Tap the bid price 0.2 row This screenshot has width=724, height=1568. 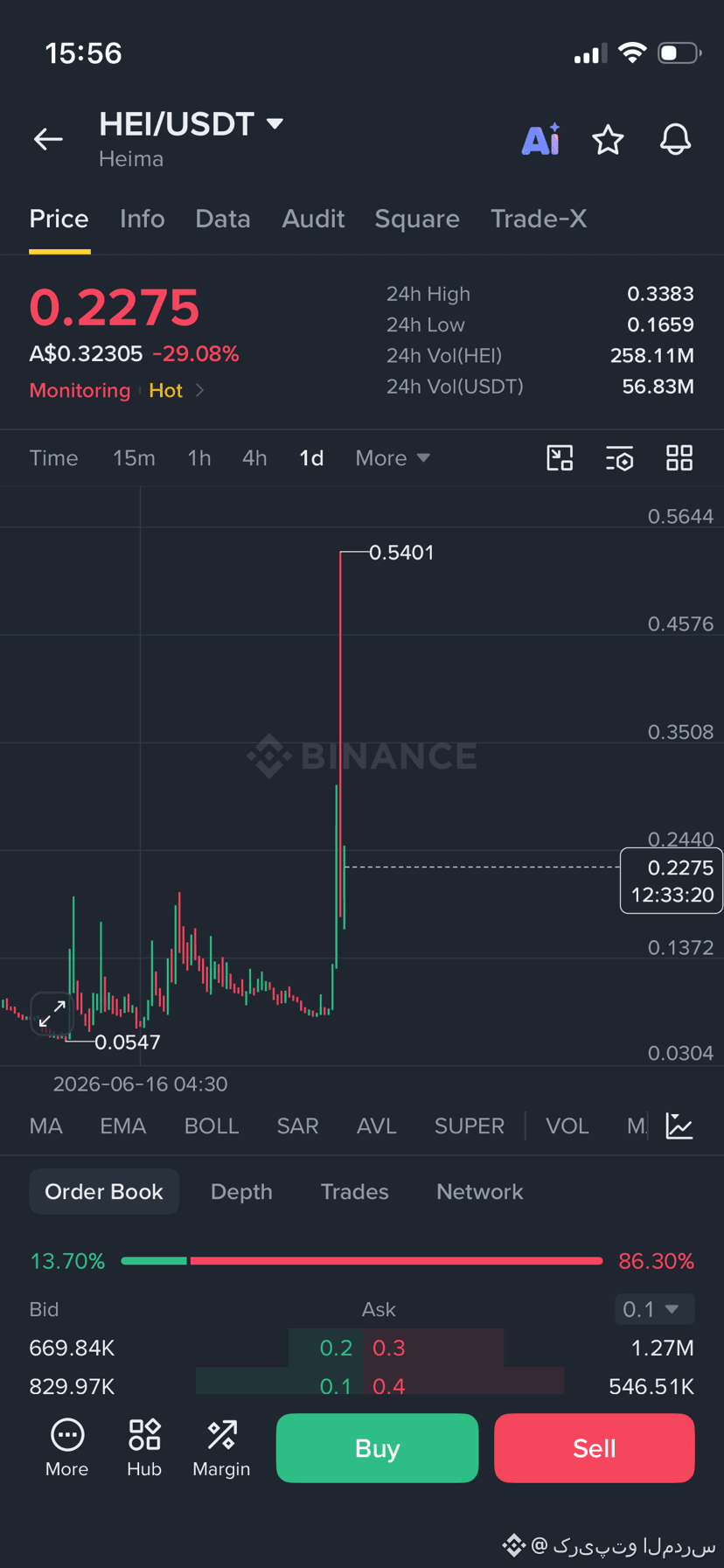336,1348
